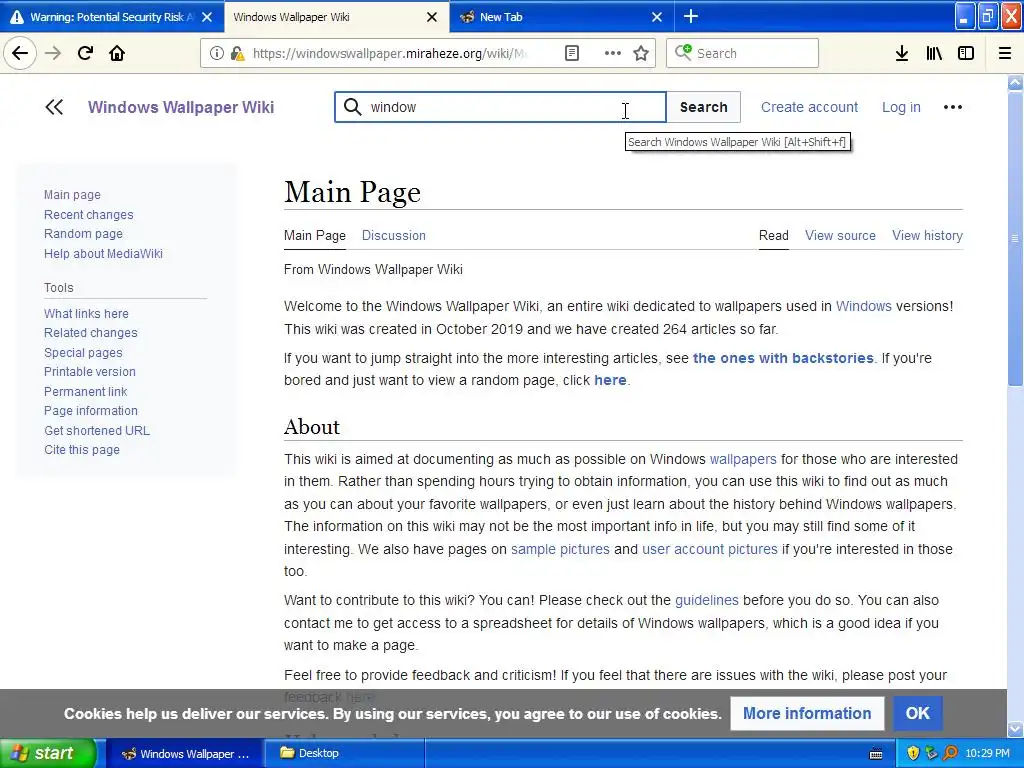The image size is (1024, 768).
Task: Open wiki personal tools three-dot menu
Action: coord(952,107)
